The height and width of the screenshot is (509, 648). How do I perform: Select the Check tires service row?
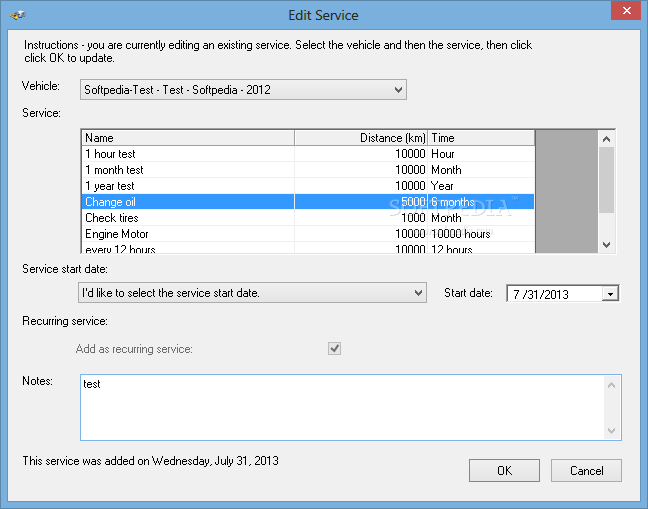(x=308, y=218)
